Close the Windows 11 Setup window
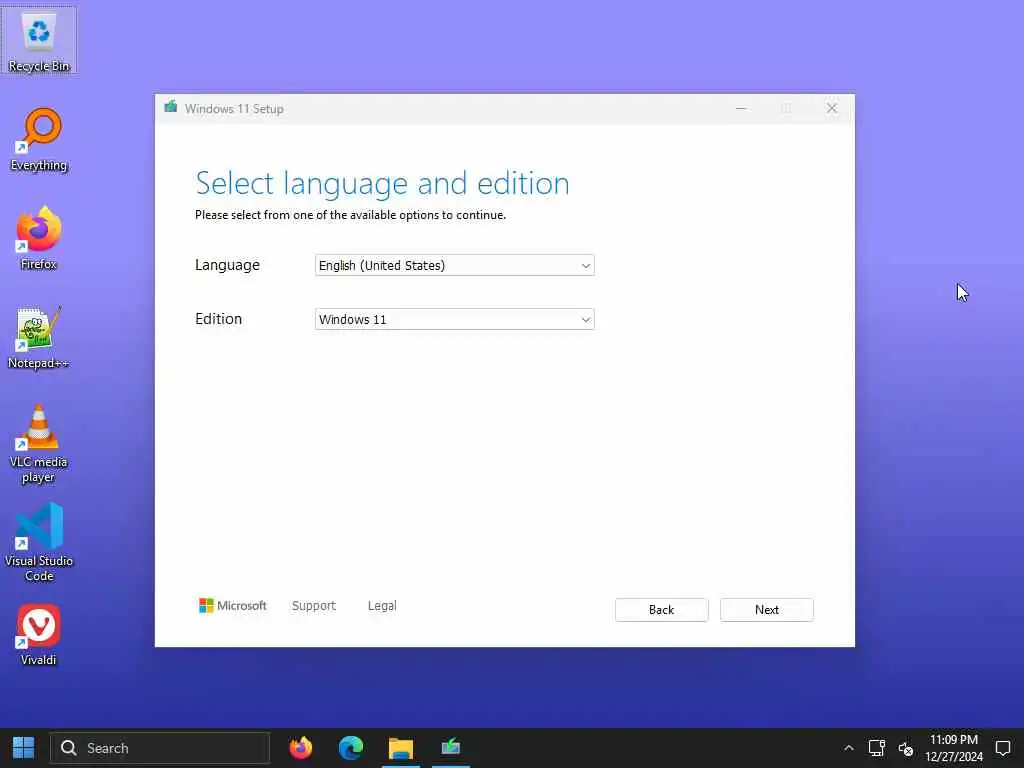The height and width of the screenshot is (768, 1024). tap(831, 108)
